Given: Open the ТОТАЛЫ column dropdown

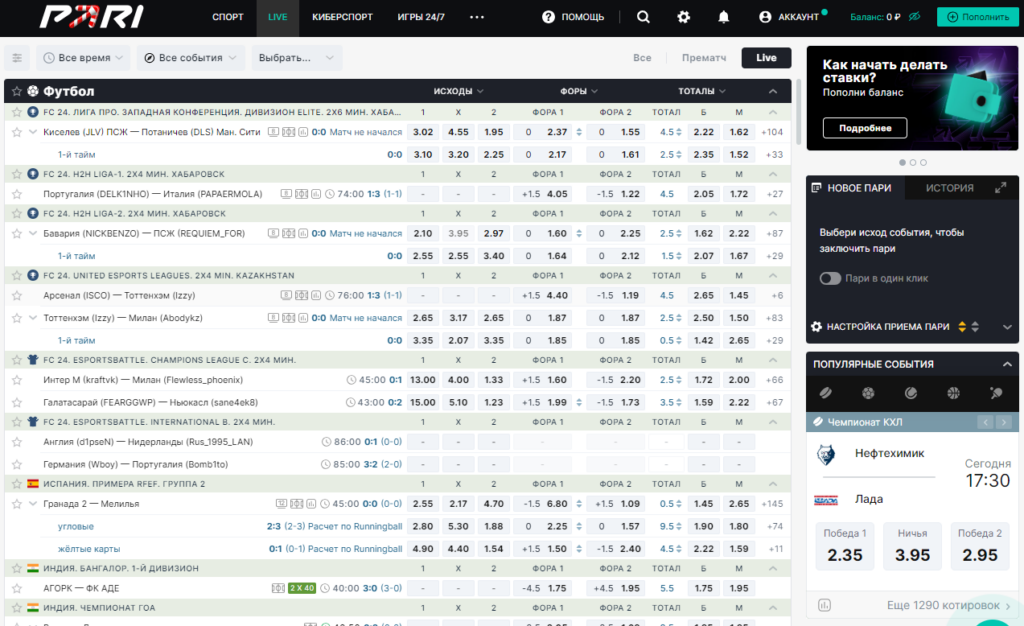Looking at the screenshot, I should pyautogui.click(x=702, y=91).
